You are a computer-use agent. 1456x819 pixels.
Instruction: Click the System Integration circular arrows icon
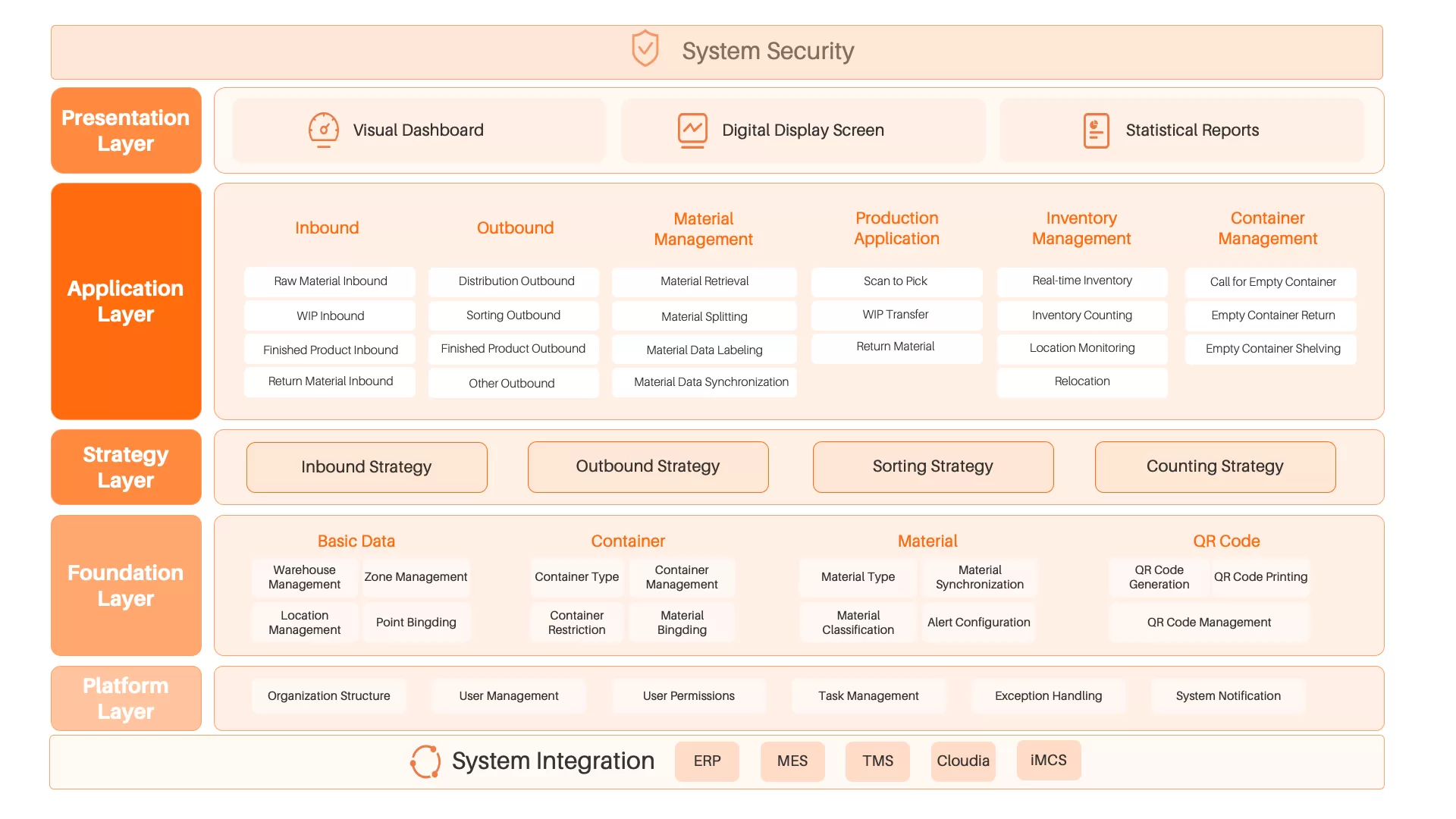tap(425, 761)
